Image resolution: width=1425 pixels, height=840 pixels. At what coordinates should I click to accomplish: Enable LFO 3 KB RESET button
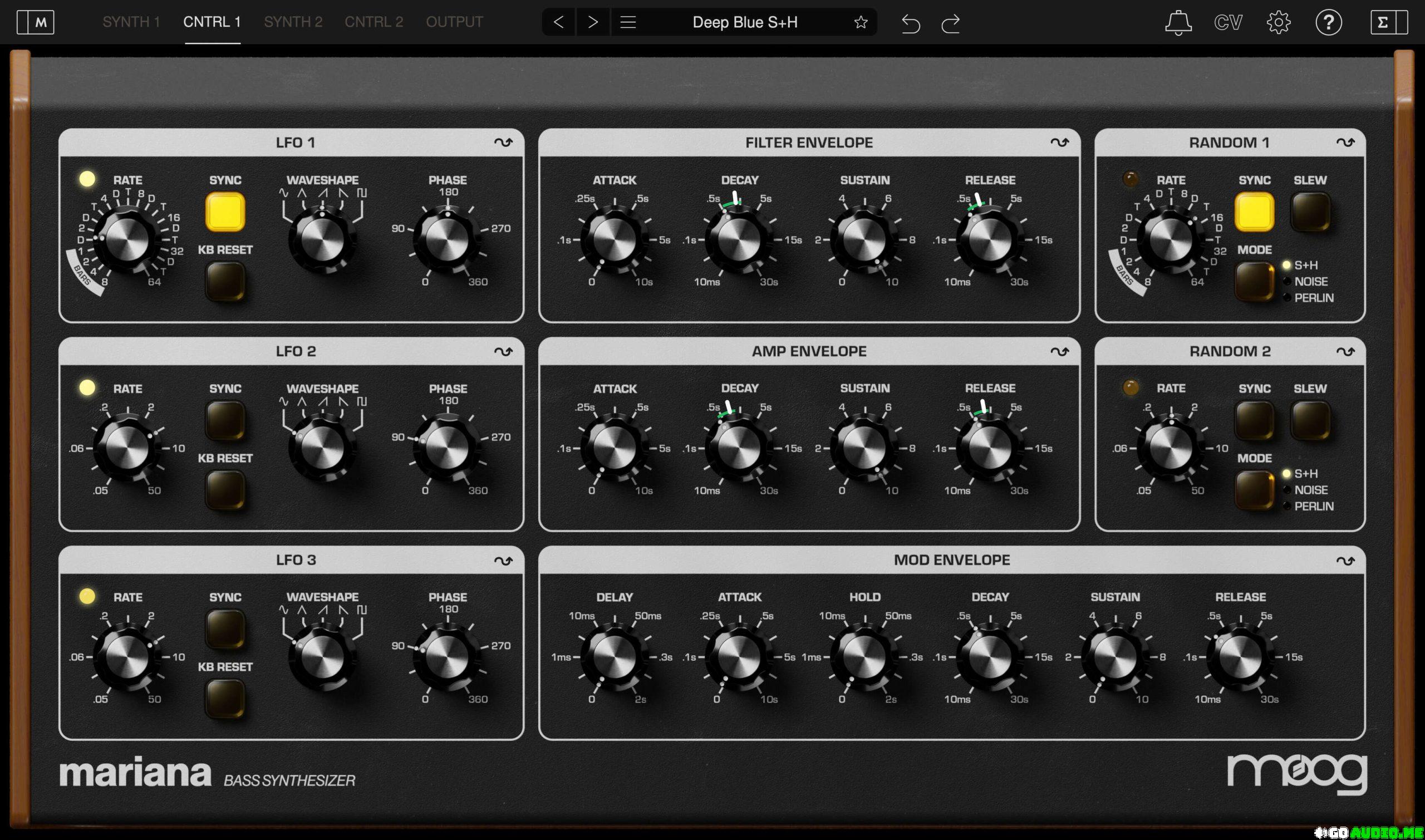click(225, 699)
